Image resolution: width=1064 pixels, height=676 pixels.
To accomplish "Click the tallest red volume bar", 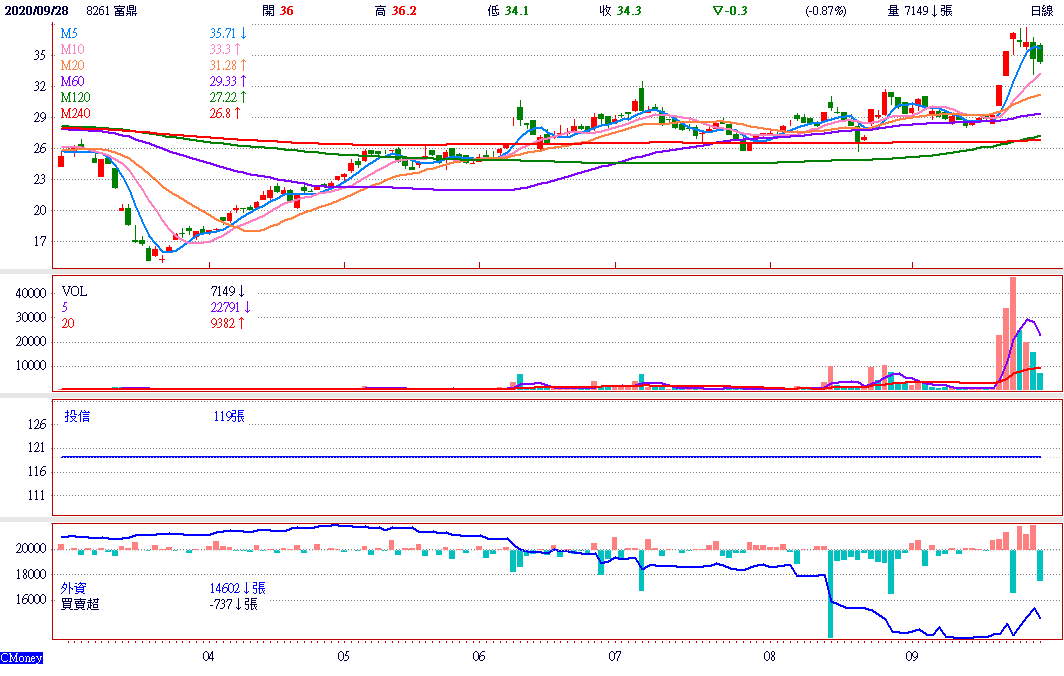I will pyautogui.click(x=1013, y=332).
